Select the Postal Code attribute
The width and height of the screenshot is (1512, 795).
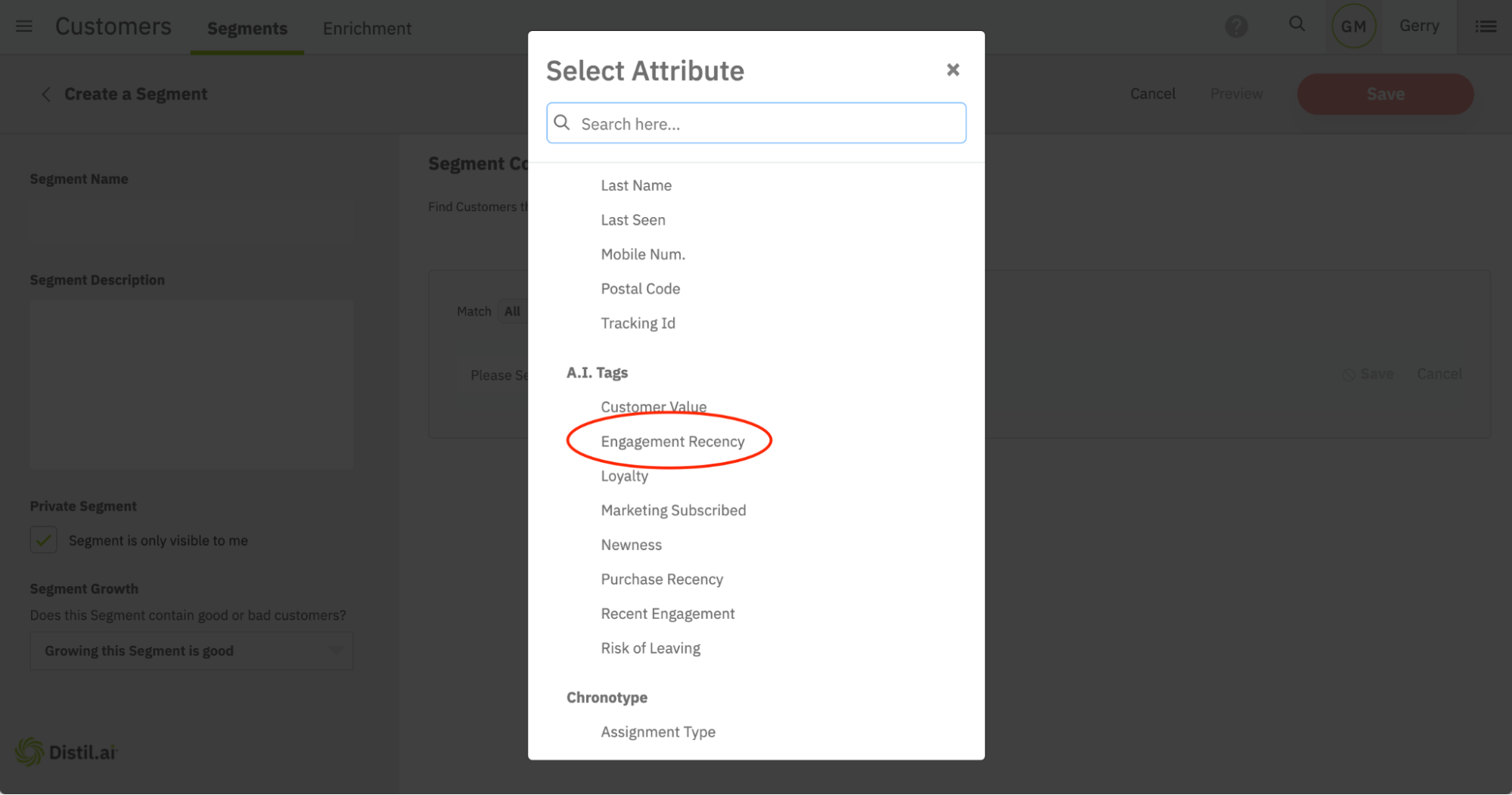(640, 289)
